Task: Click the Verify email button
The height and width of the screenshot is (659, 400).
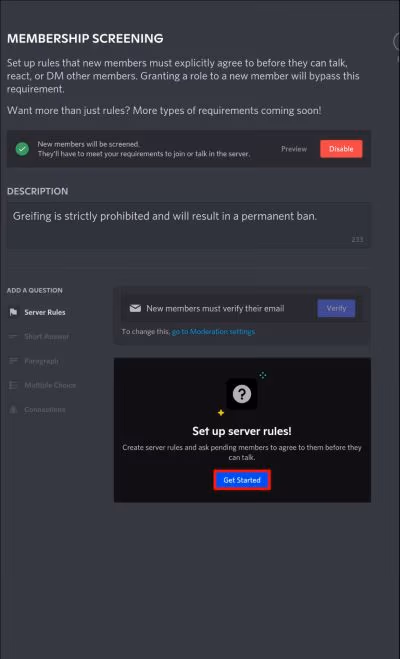Action: click(336, 308)
